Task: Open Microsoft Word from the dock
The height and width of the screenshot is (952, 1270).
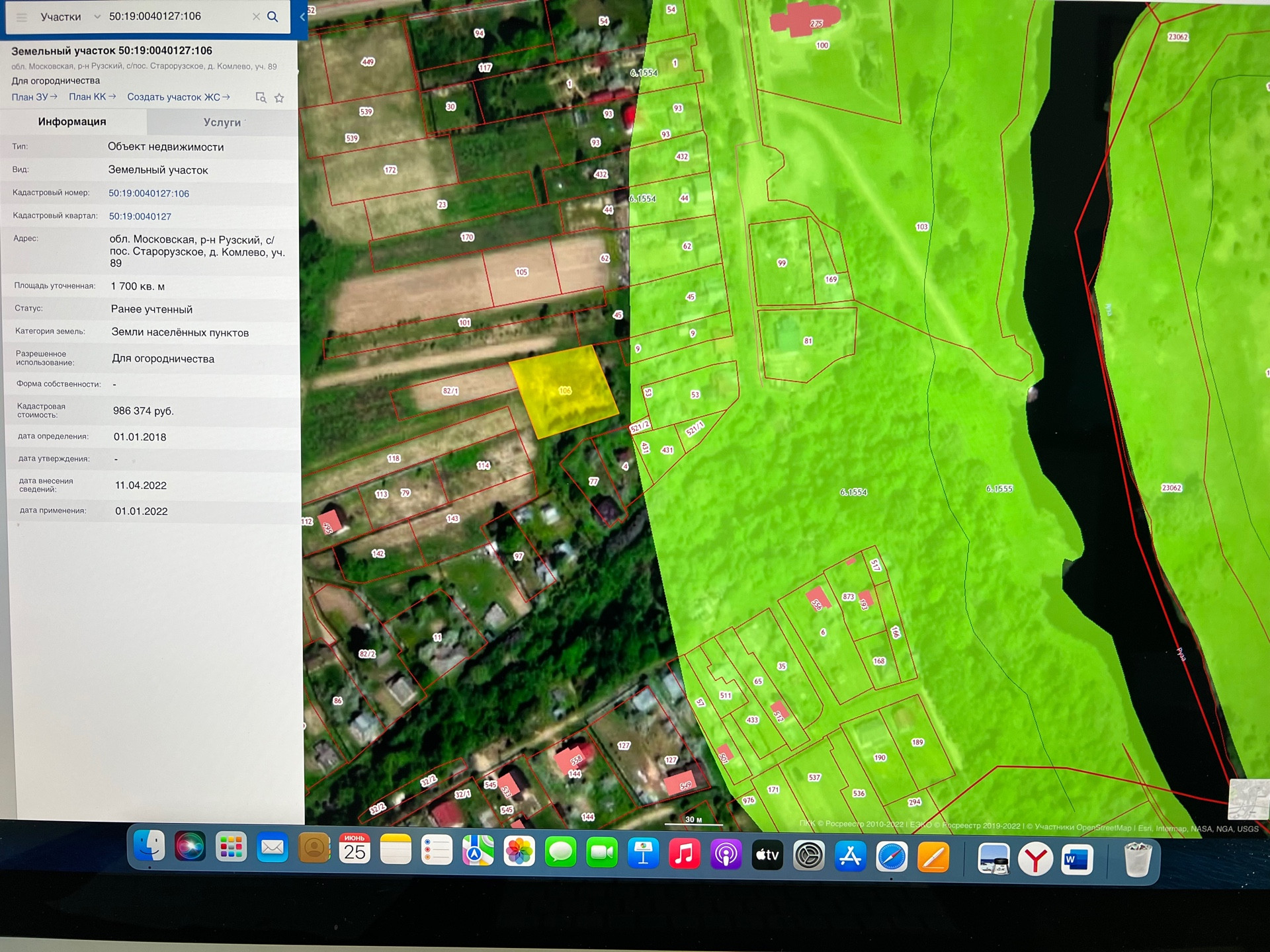Action: (x=1077, y=859)
